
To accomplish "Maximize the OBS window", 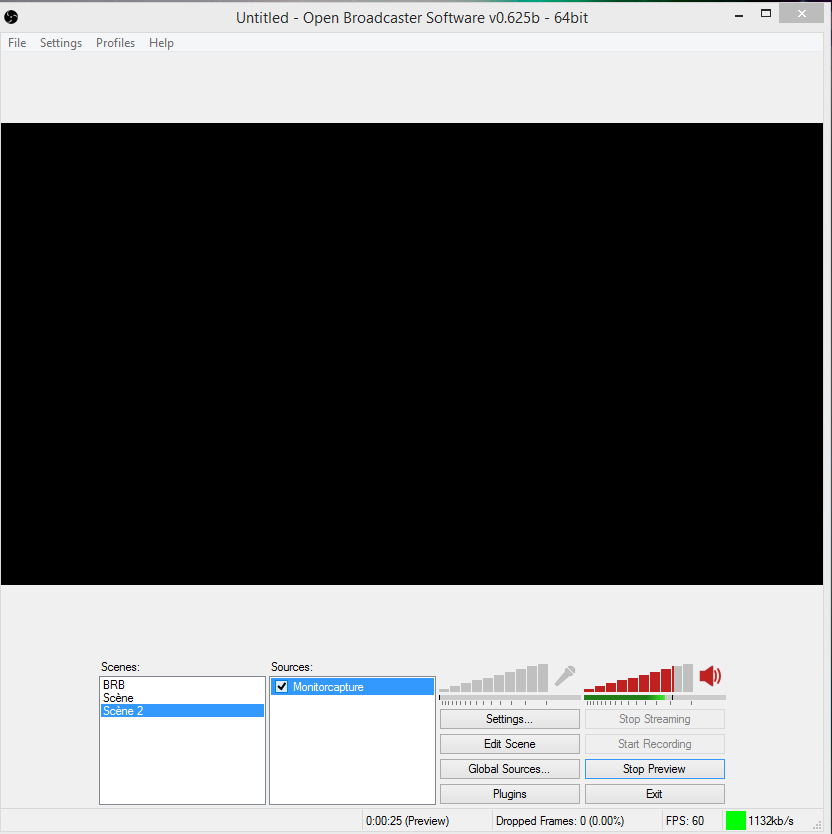I will 766,14.
